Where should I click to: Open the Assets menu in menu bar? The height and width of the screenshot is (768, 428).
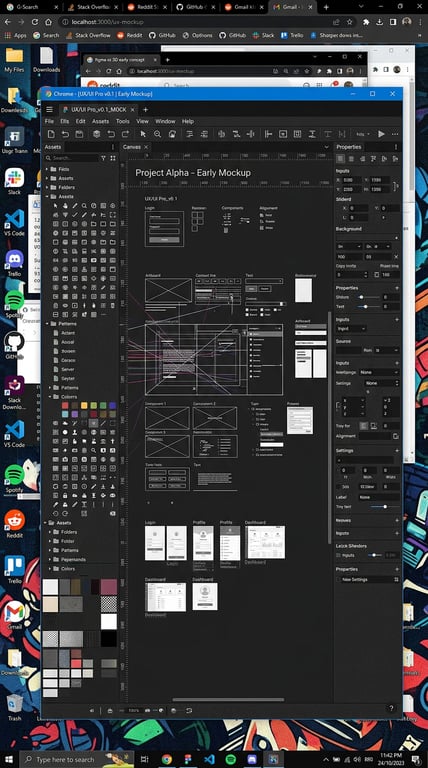click(100, 121)
